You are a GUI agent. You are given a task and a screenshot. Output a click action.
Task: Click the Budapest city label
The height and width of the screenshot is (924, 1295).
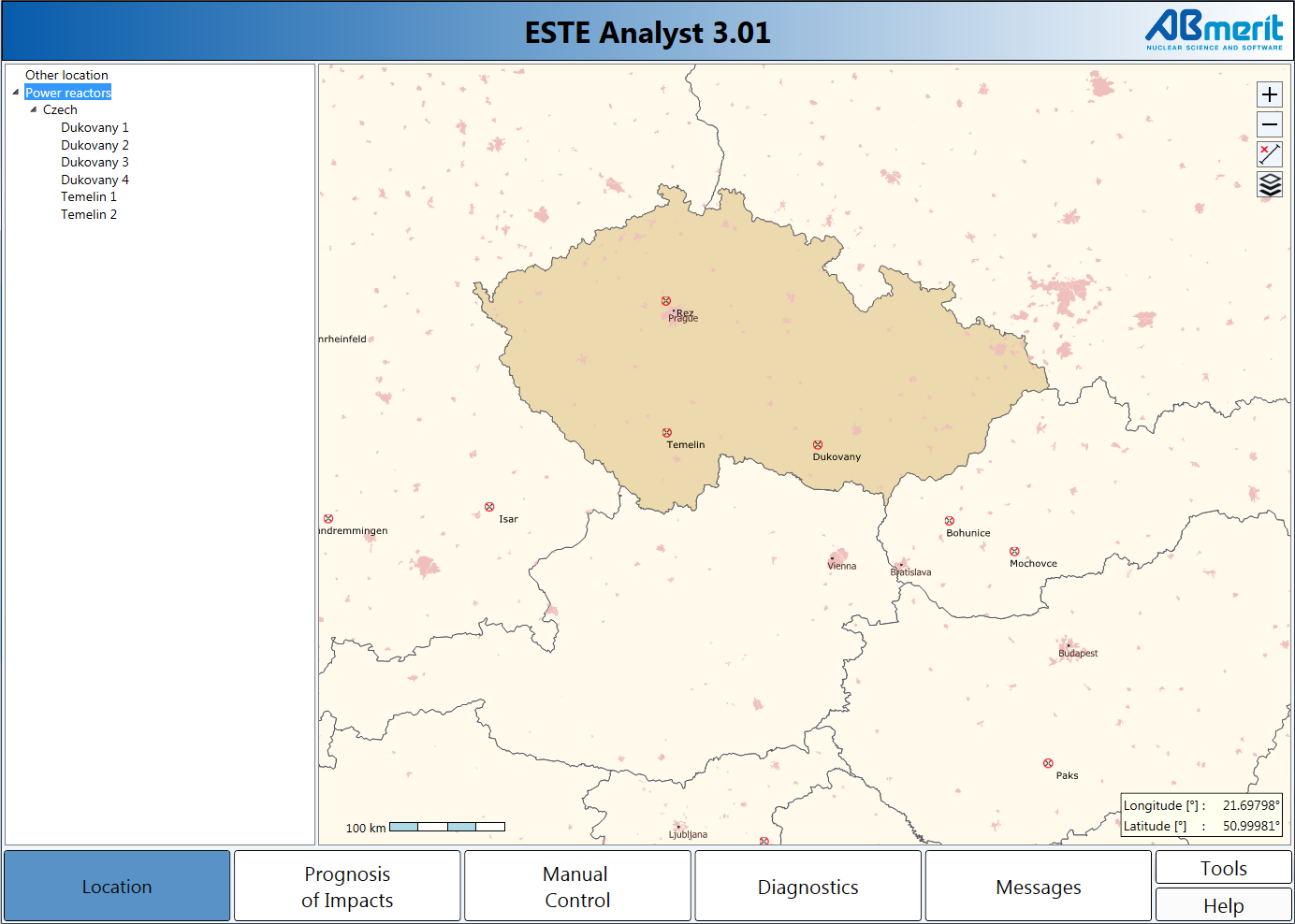[1078, 654]
